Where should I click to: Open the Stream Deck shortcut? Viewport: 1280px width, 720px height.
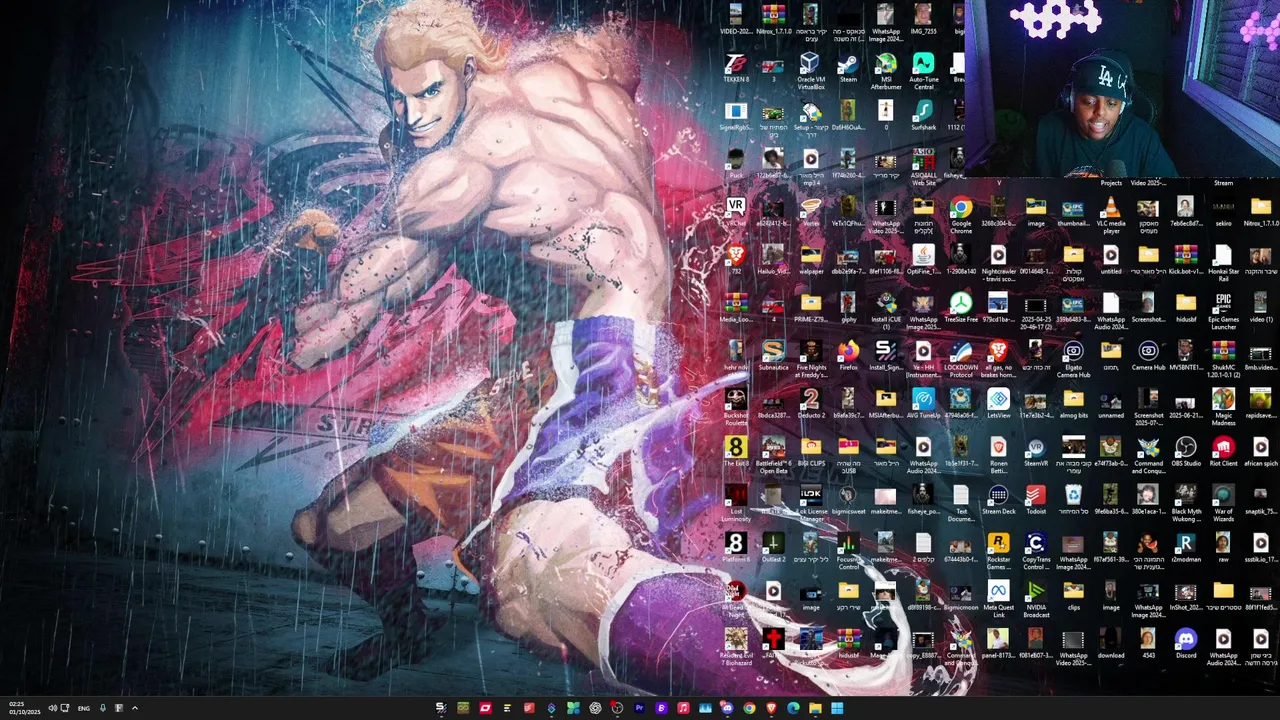tap(998, 497)
